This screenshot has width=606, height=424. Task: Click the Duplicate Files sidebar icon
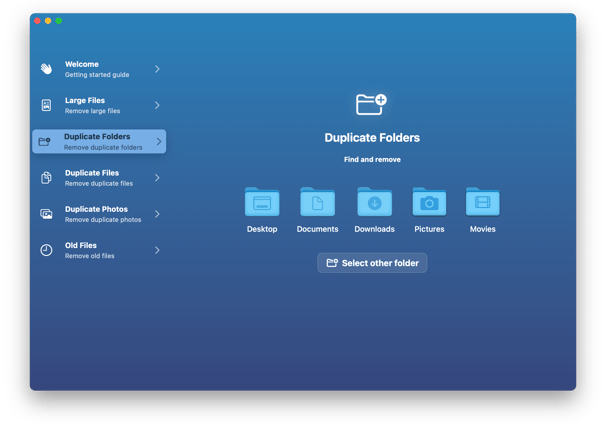(x=46, y=178)
